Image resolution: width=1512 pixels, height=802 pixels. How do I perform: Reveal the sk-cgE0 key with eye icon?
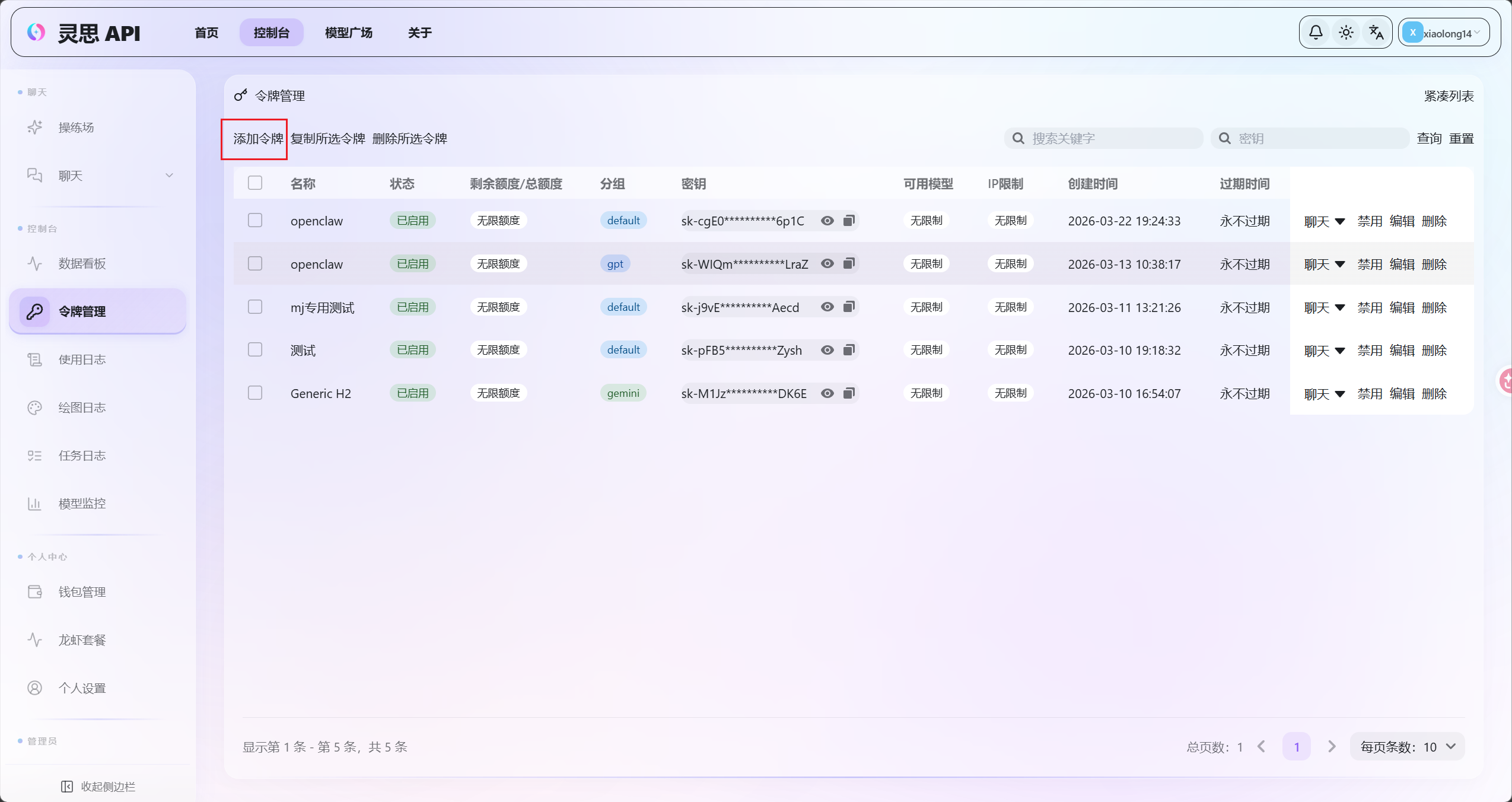827,221
